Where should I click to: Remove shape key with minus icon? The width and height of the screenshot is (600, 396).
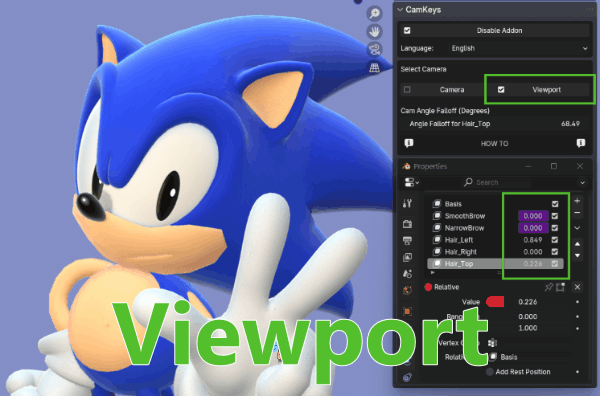[x=577, y=213]
